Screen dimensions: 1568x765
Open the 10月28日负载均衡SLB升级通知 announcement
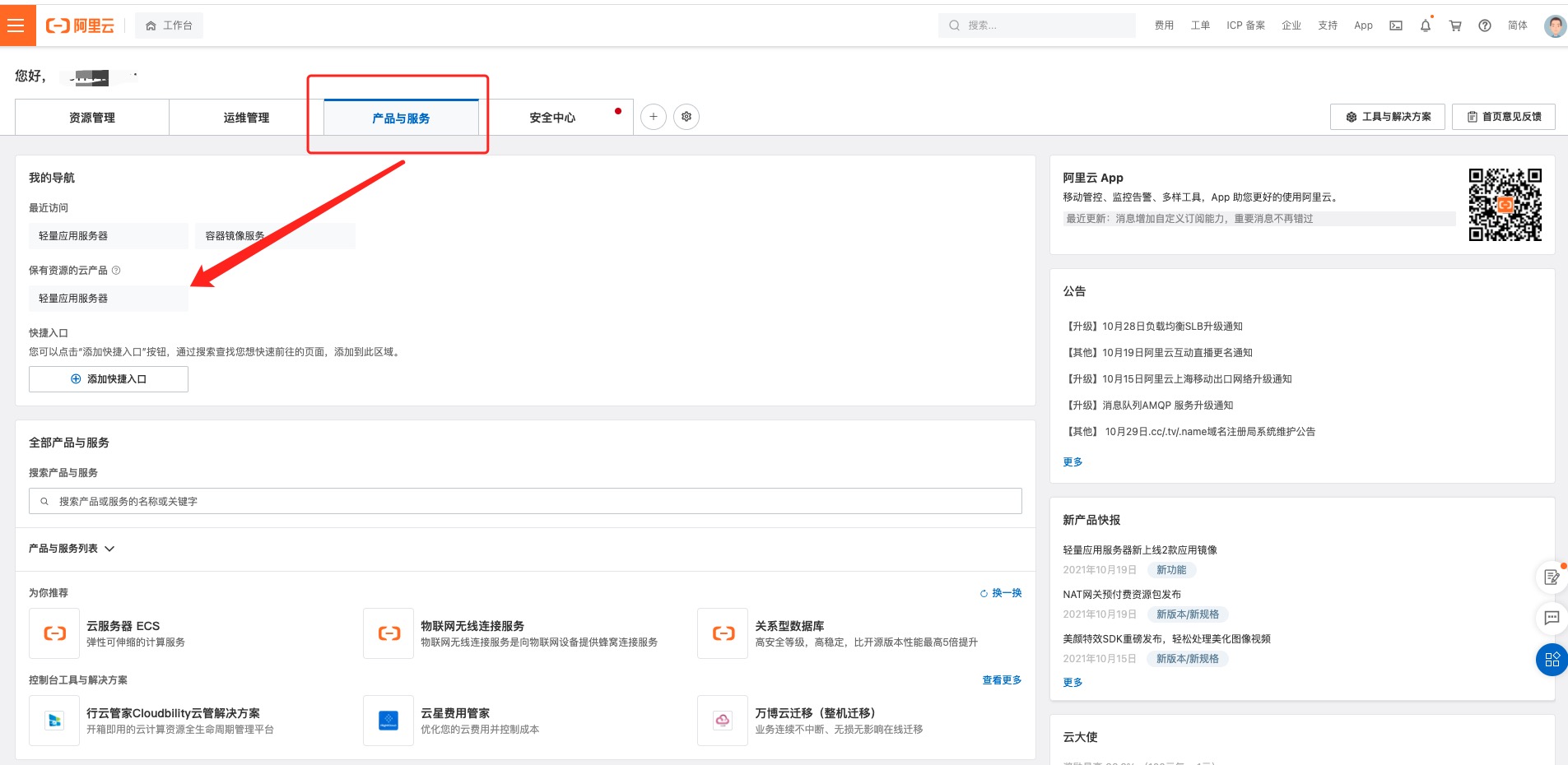pyautogui.click(x=1153, y=327)
